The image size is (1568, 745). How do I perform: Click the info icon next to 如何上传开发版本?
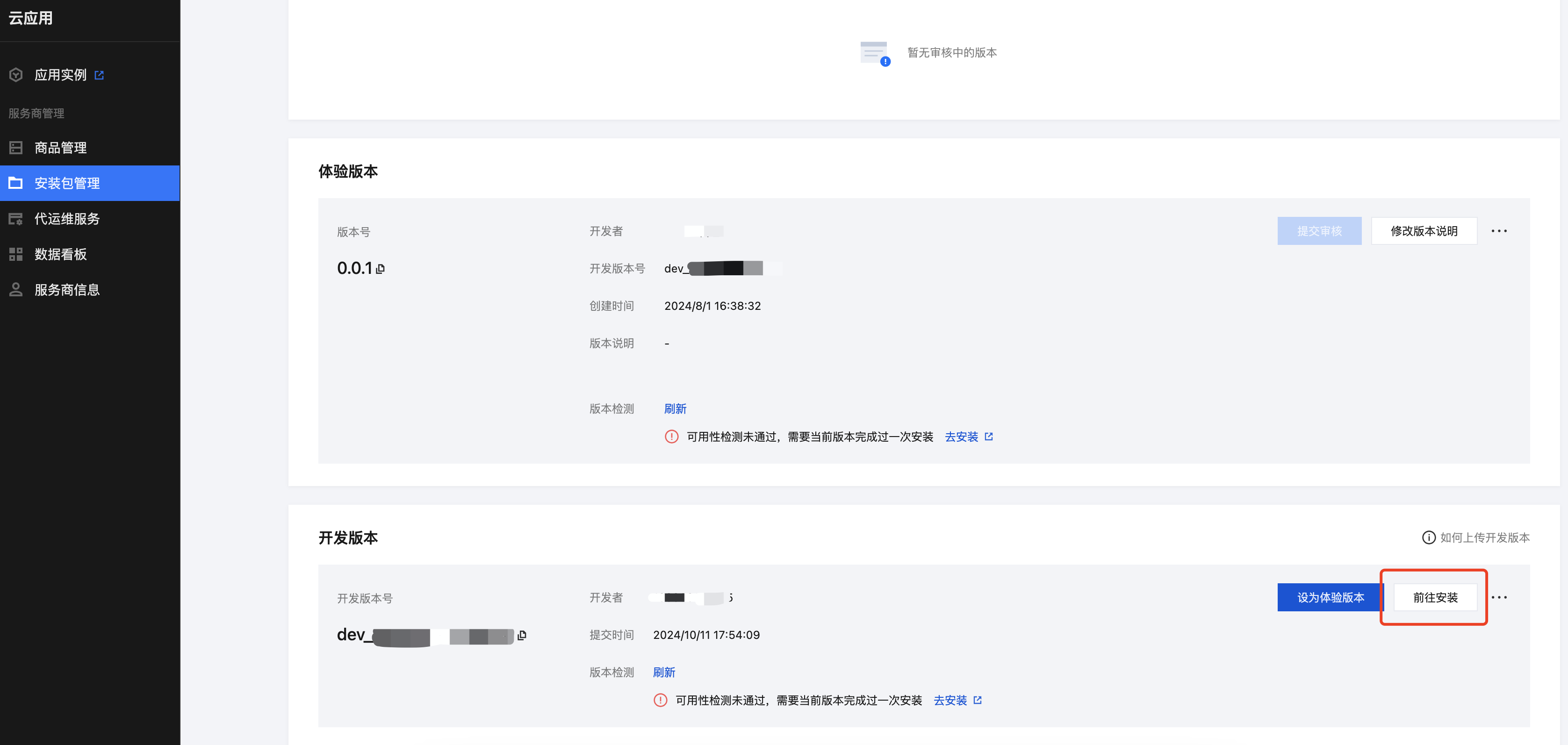(1428, 537)
